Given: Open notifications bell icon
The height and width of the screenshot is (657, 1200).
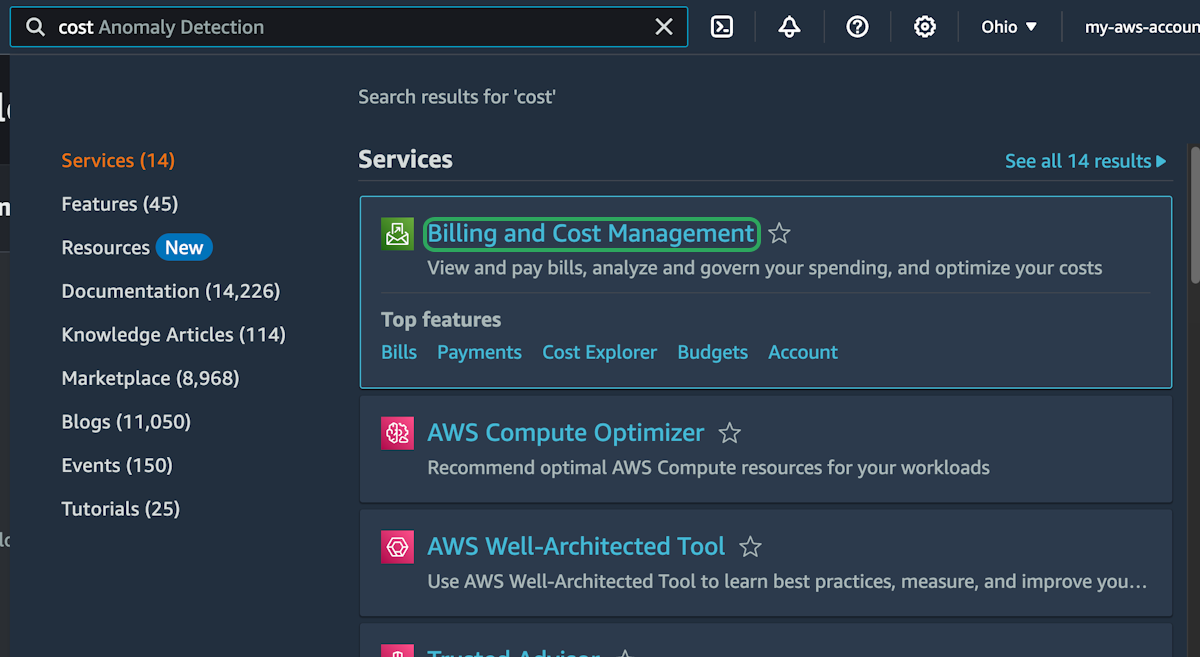Looking at the screenshot, I should (x=789, y=27).
